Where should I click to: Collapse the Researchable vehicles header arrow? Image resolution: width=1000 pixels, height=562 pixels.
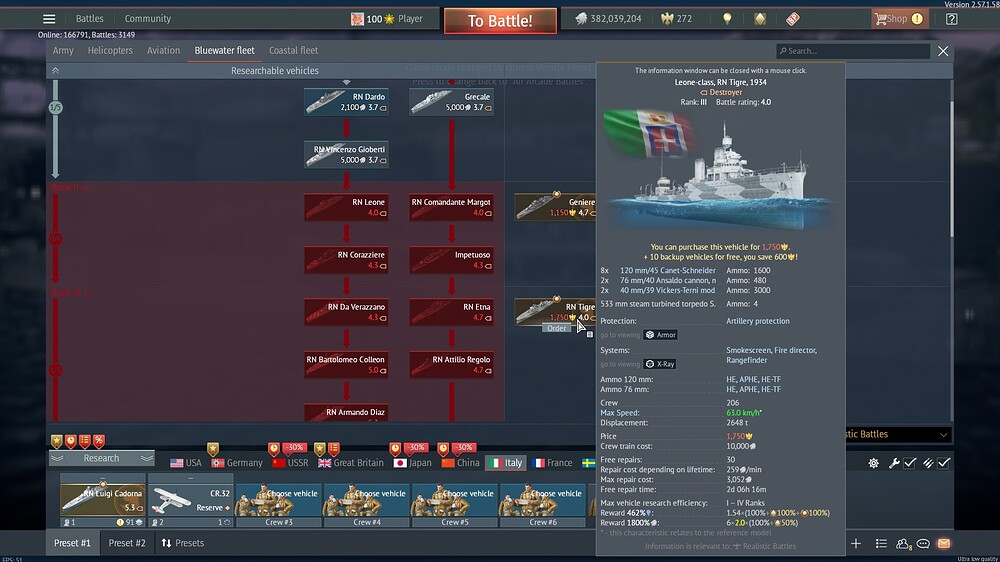point(55,71)
